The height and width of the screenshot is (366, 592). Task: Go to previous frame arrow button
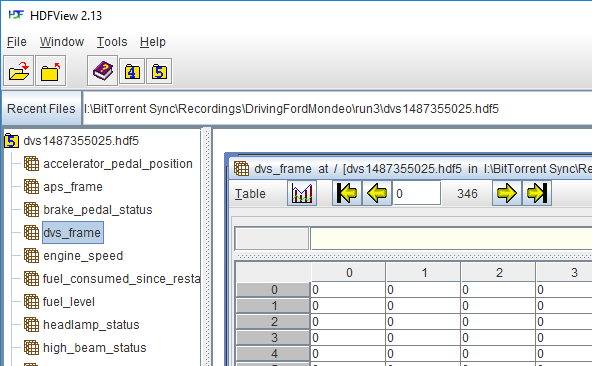click(x=377, y=193)
